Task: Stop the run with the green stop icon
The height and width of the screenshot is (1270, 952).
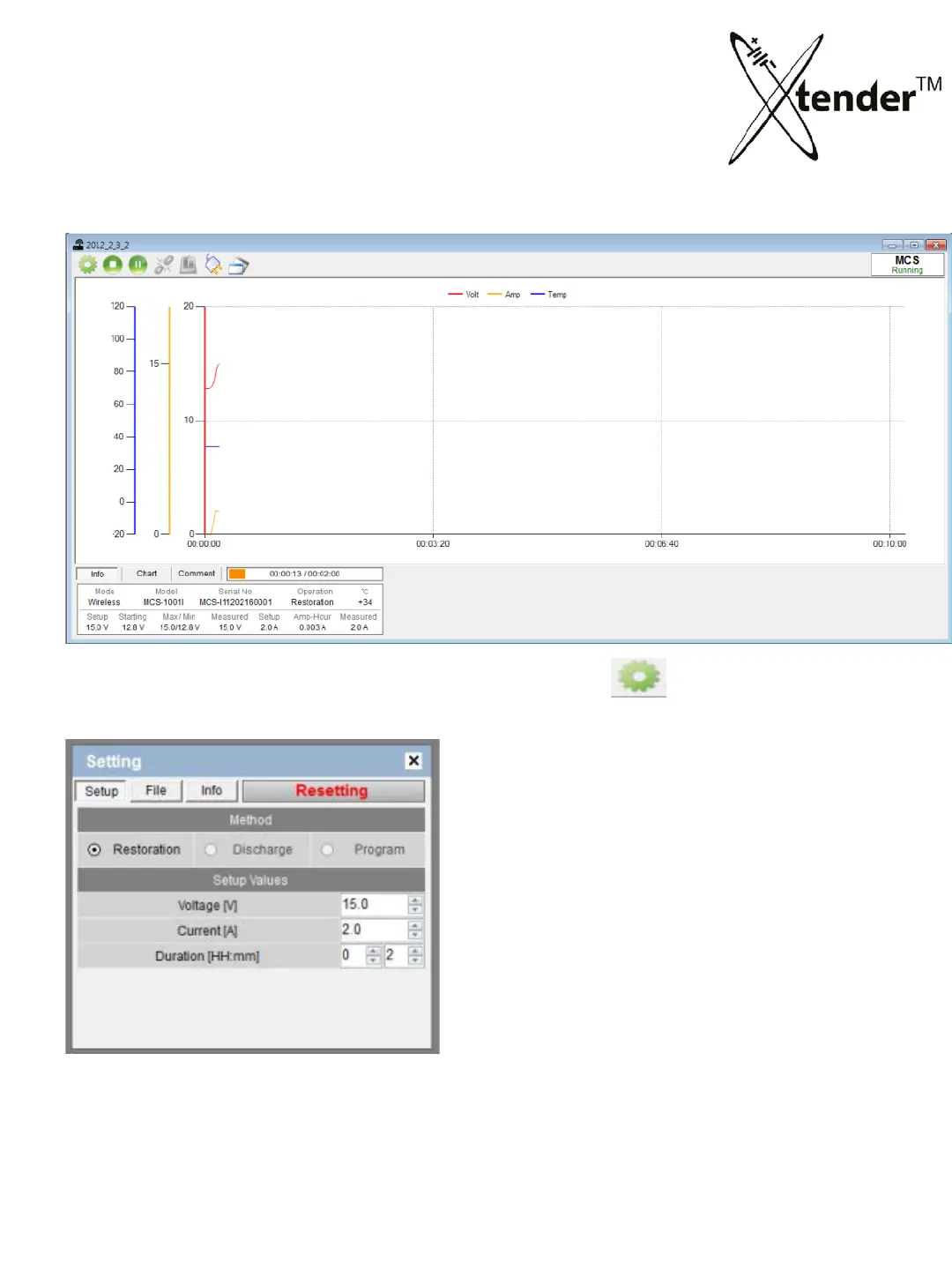Action: pos(113,265)
